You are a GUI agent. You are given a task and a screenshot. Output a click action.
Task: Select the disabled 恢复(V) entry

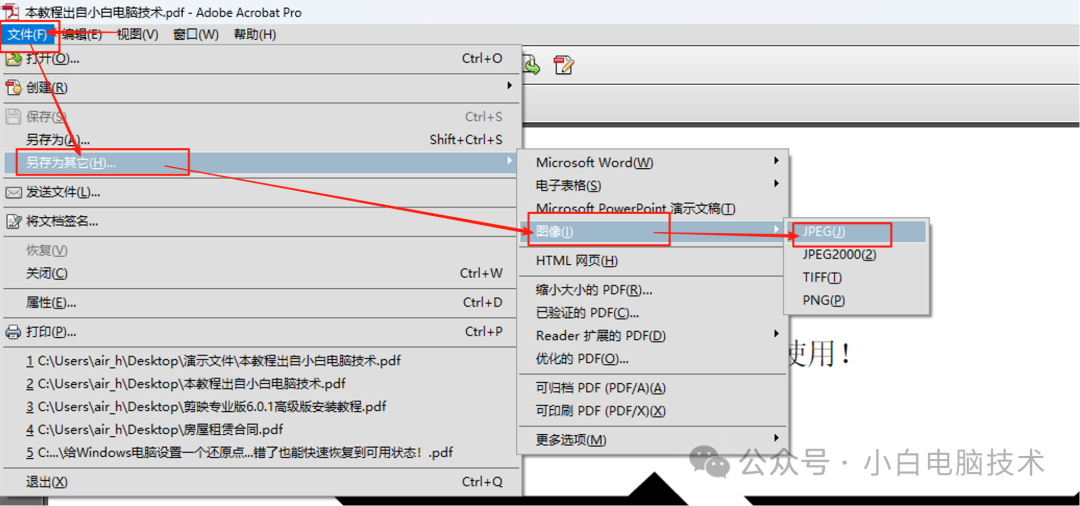[262, 250]
